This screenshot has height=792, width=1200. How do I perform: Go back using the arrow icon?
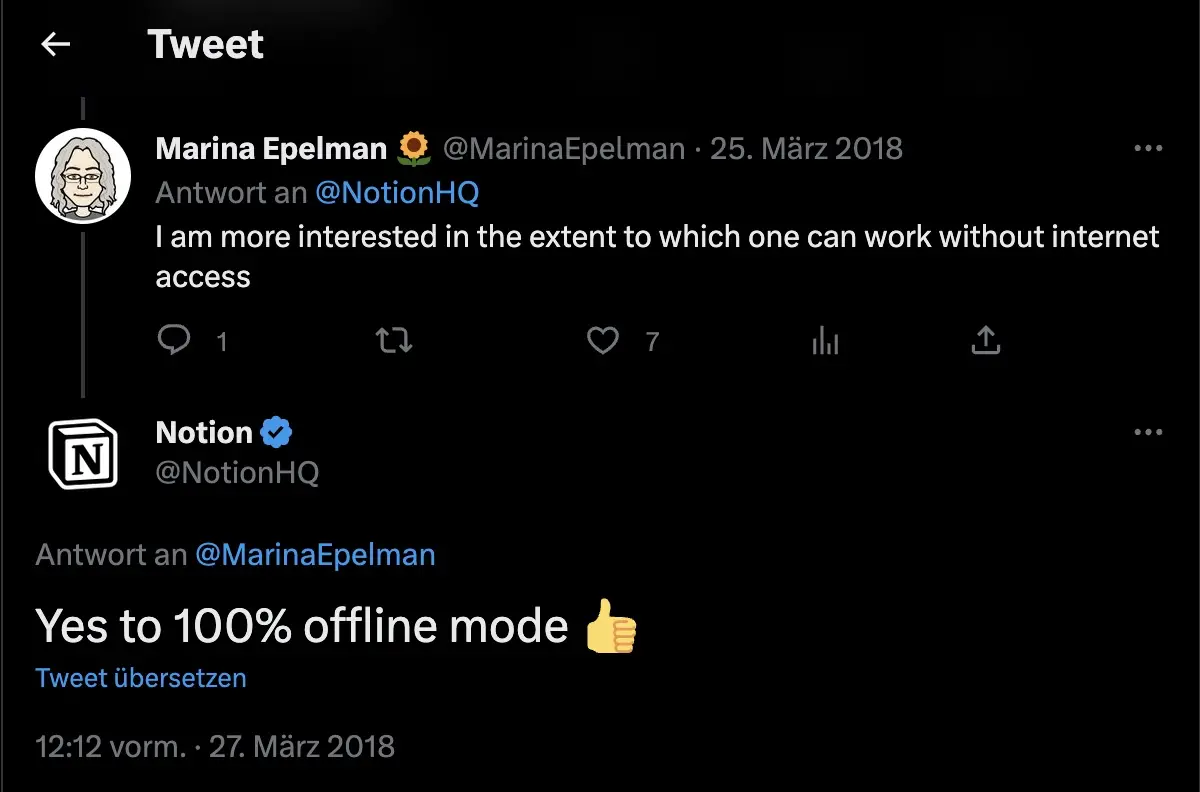tap(55, 43)
